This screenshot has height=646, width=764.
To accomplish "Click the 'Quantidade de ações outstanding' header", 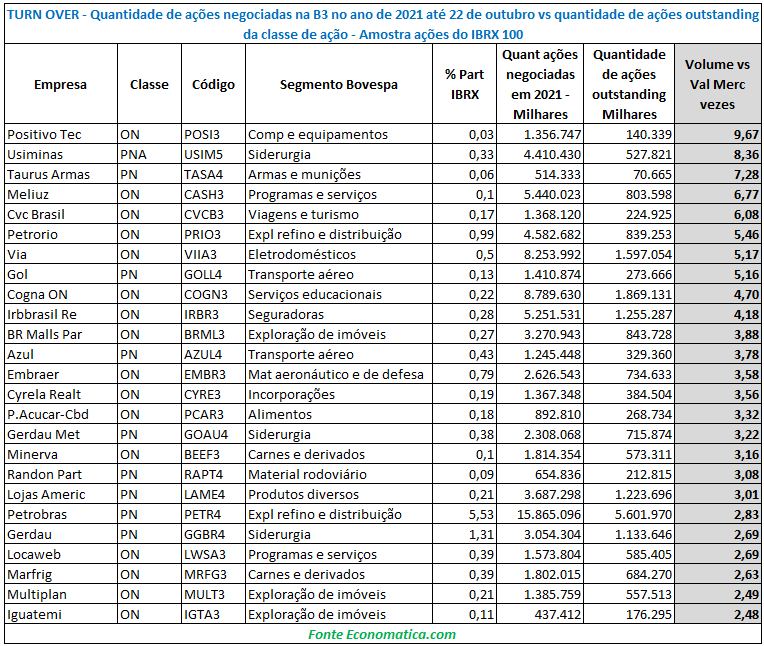I will pos(629,84).
